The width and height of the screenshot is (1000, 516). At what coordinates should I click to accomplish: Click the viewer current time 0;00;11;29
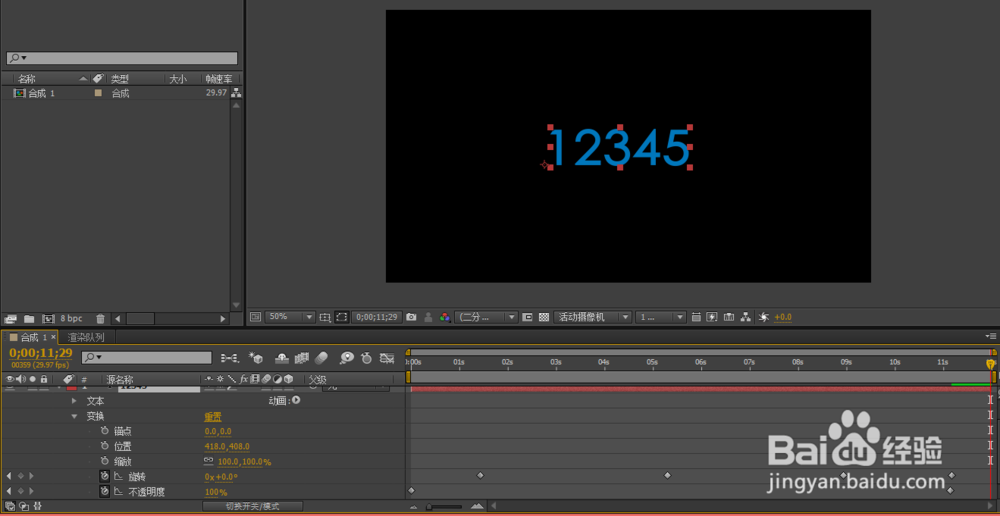(x=378, y=317)
